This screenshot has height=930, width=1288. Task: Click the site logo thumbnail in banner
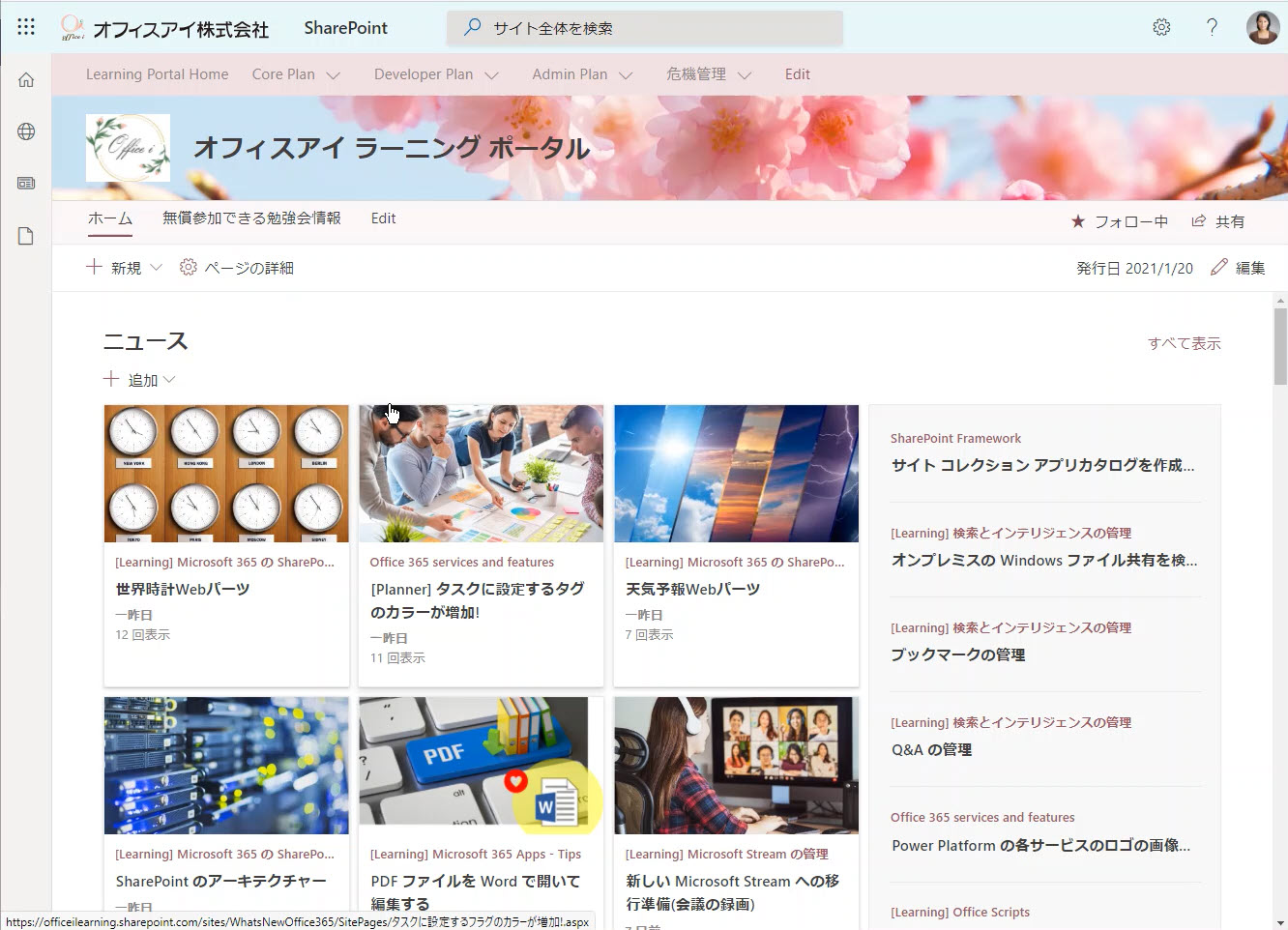(x=128, y=148)
